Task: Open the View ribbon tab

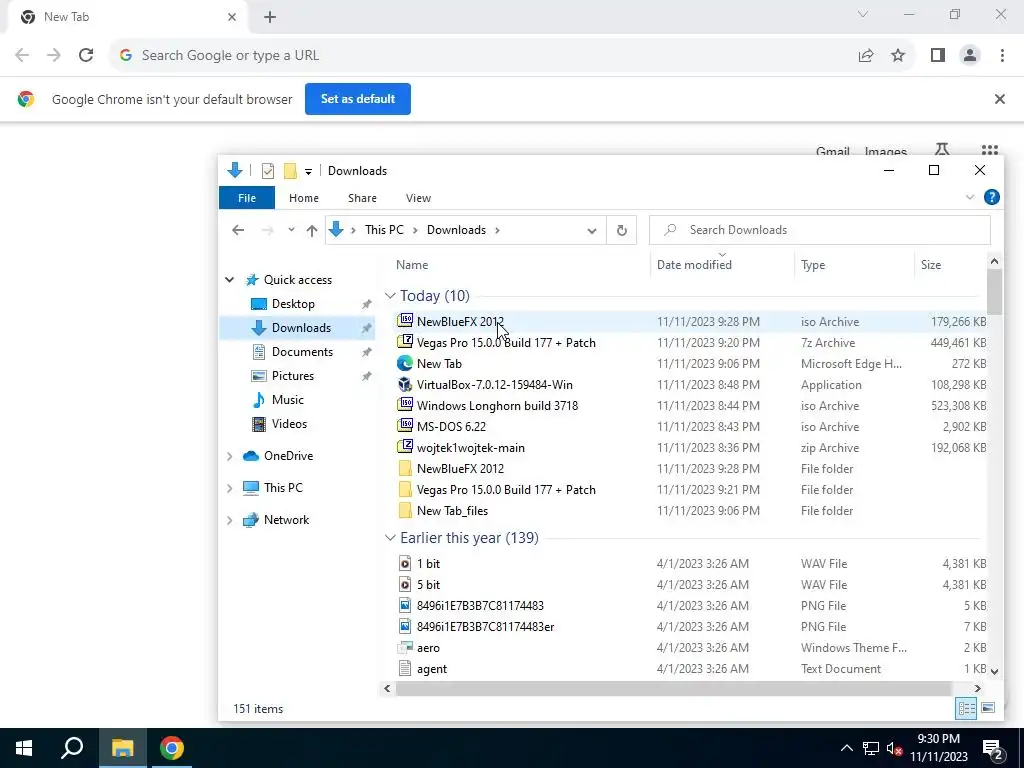Action: (x=418, y=198)
